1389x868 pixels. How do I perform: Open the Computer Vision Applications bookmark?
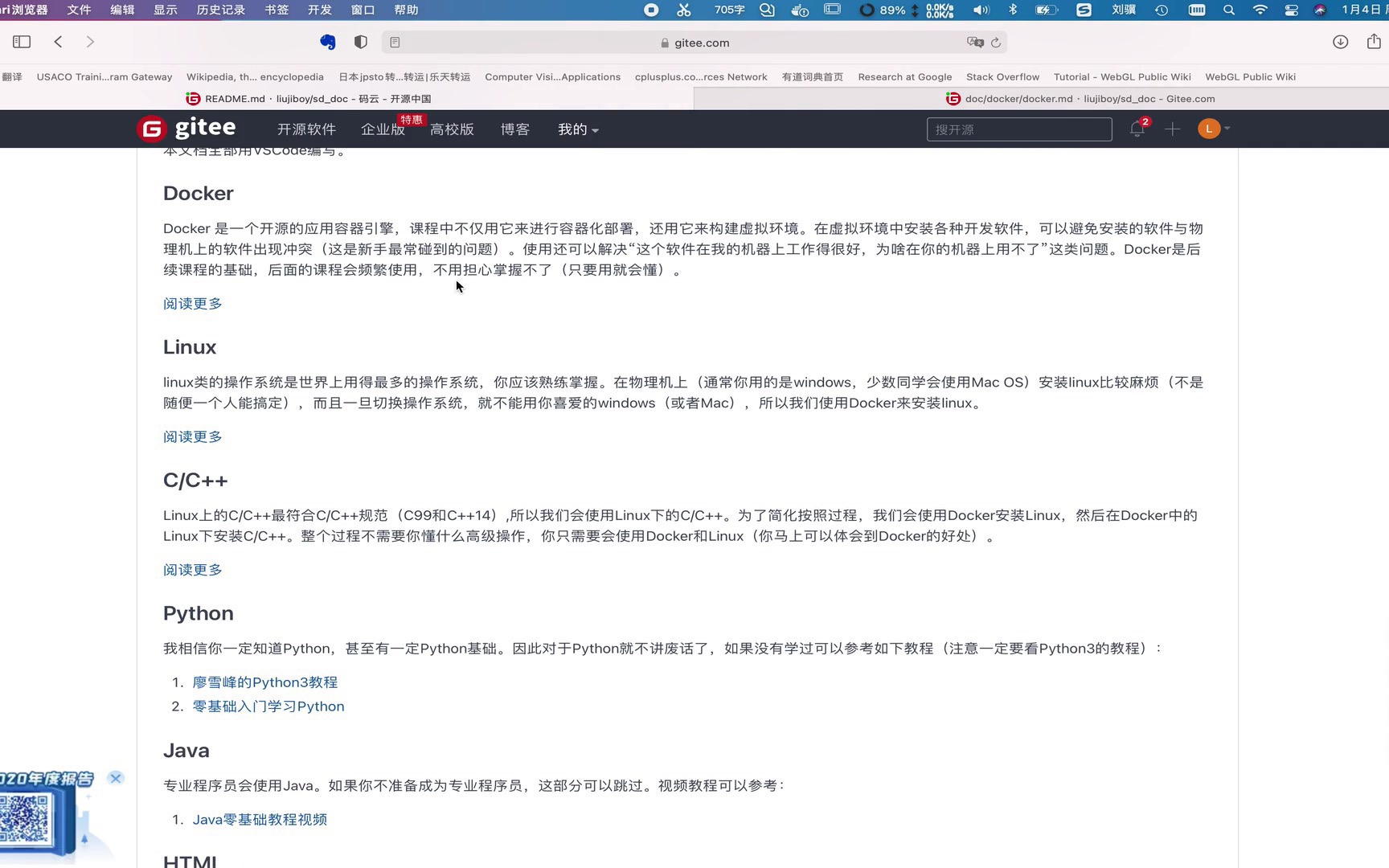pos(552,77)
